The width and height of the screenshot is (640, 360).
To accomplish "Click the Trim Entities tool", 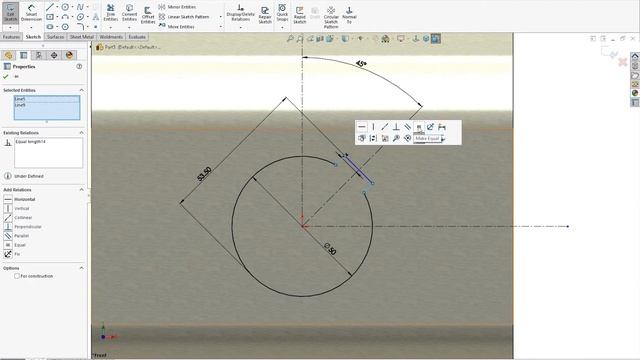I will pos(111,13).
